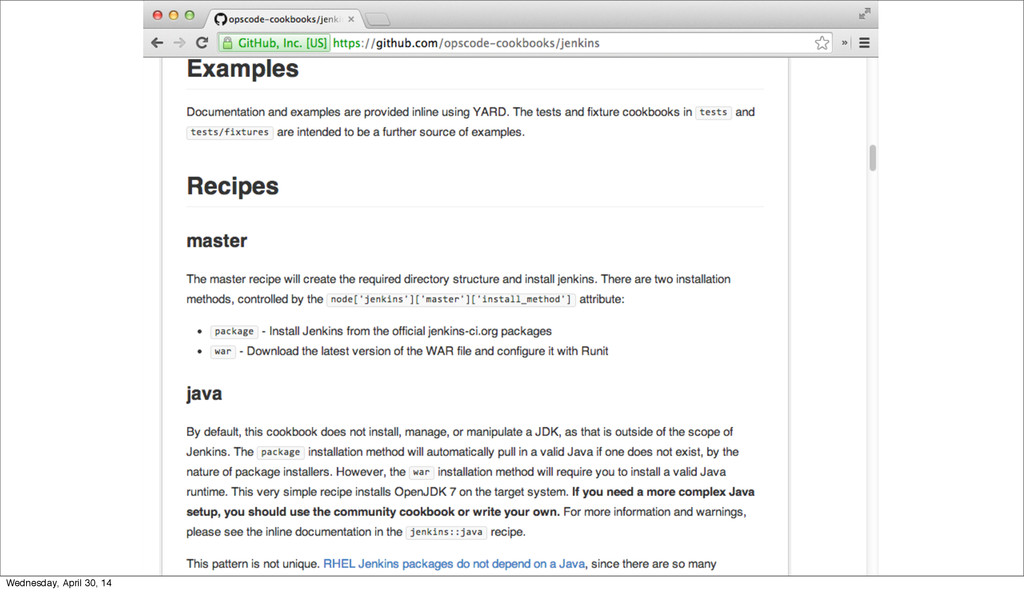The height and width of the screenshot is (592, 1024).
Task: Select the opscode-cookbooks/jenkins tab
Action: (x=285, y=19)
